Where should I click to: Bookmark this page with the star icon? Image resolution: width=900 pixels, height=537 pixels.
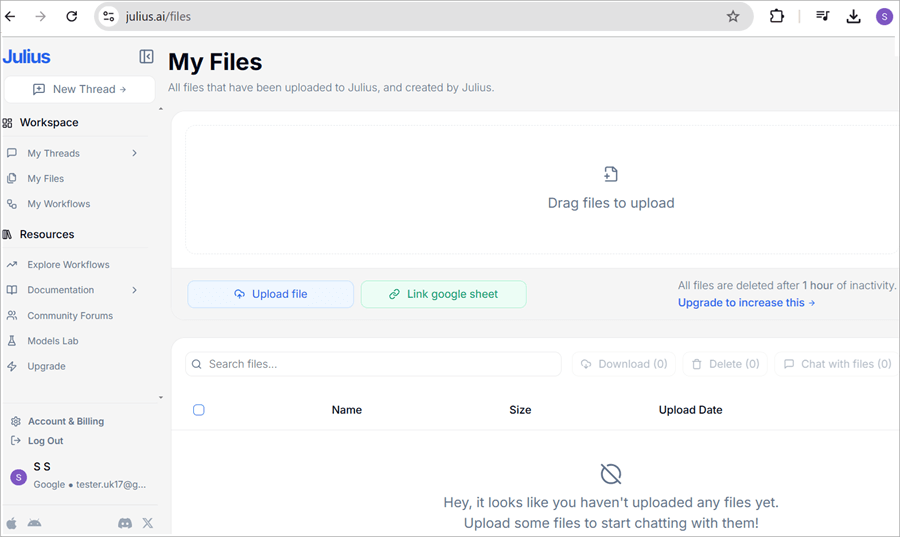733,16
